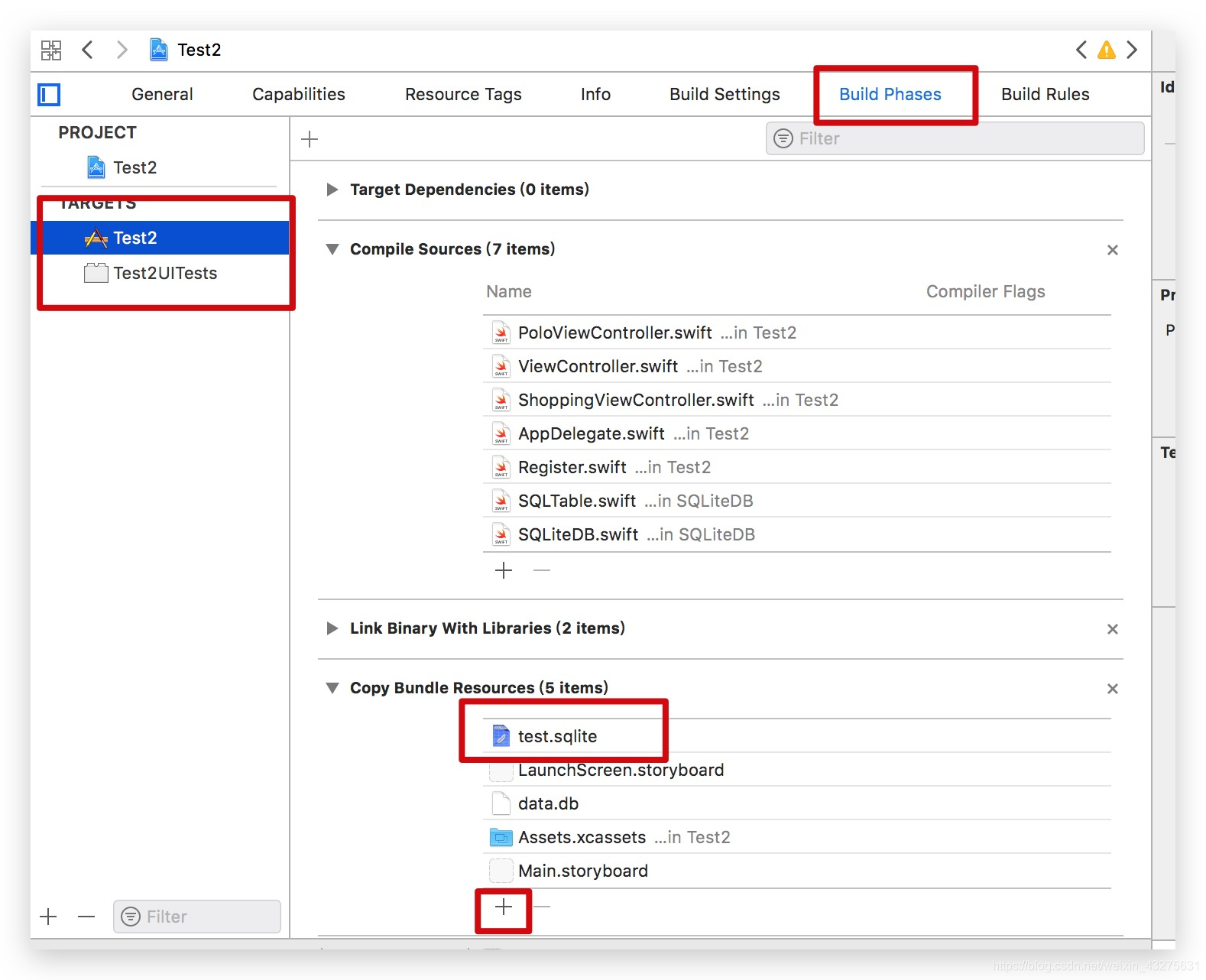Screen dimensions: 1206x980
Task: Go forward with the right chevron
Action: pyautogui.click(x=122, y=50)
